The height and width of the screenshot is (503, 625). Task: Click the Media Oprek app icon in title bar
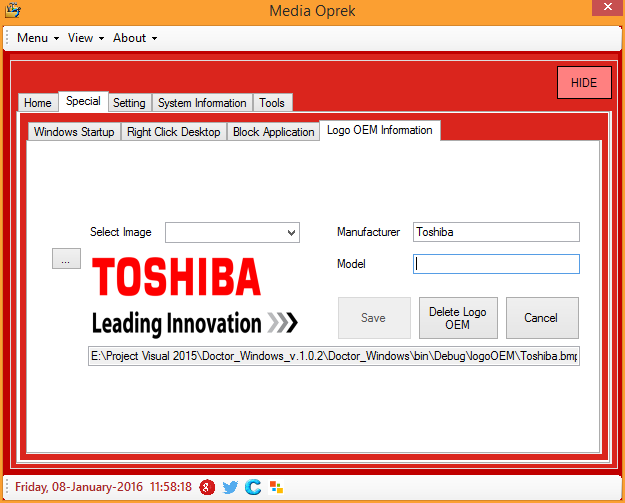pos(12,10)
